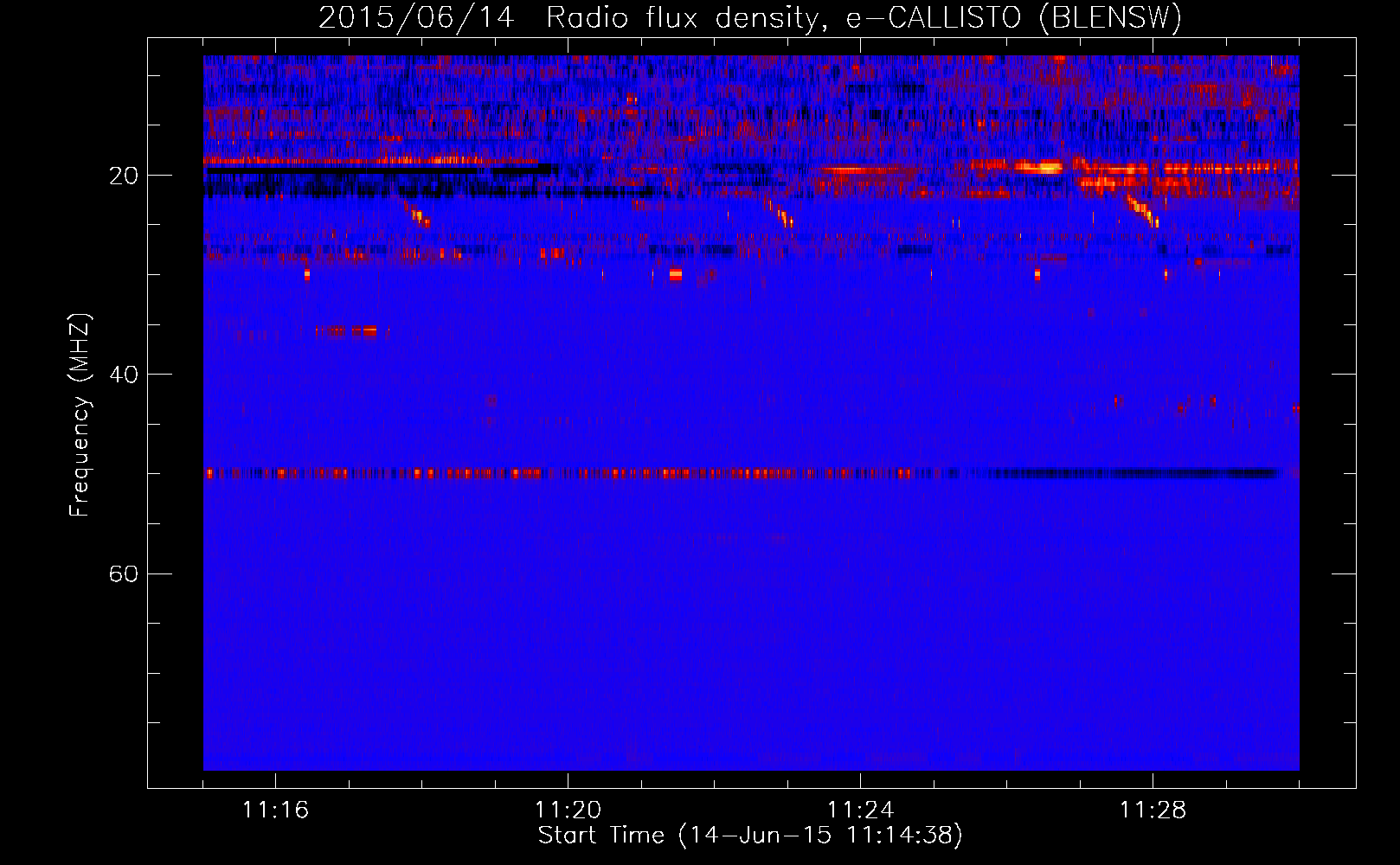Click the 60 MHz frequency tick label

[124, 573]
